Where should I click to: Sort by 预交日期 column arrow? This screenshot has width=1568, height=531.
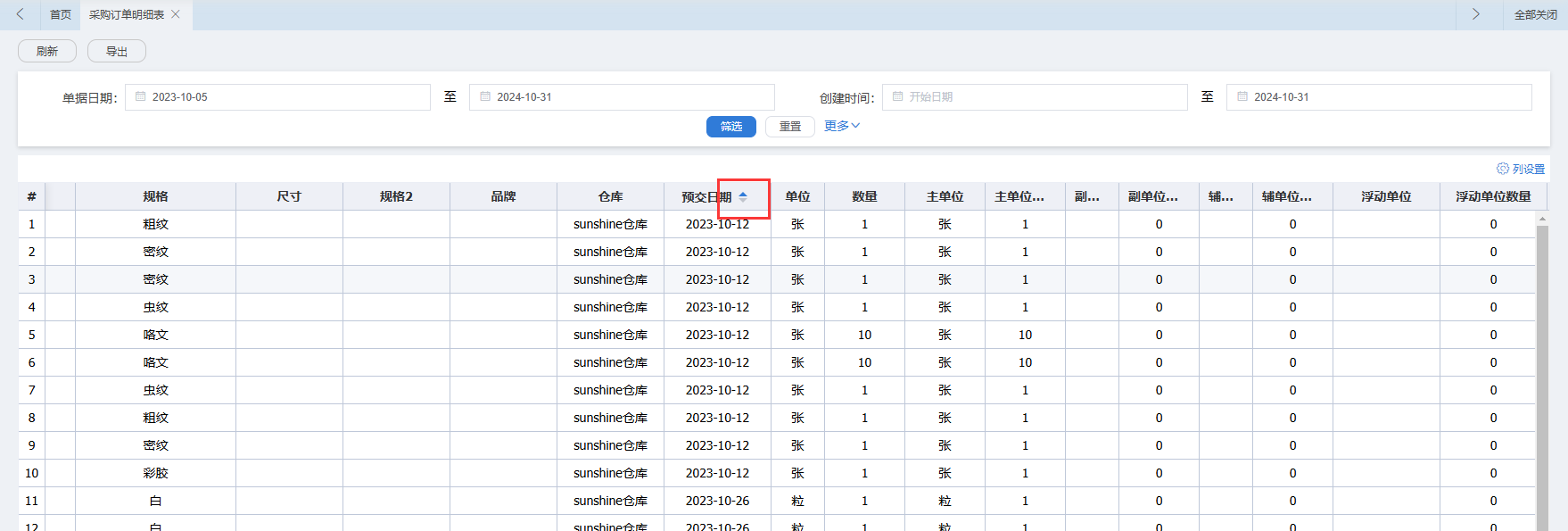coord(743,197)
